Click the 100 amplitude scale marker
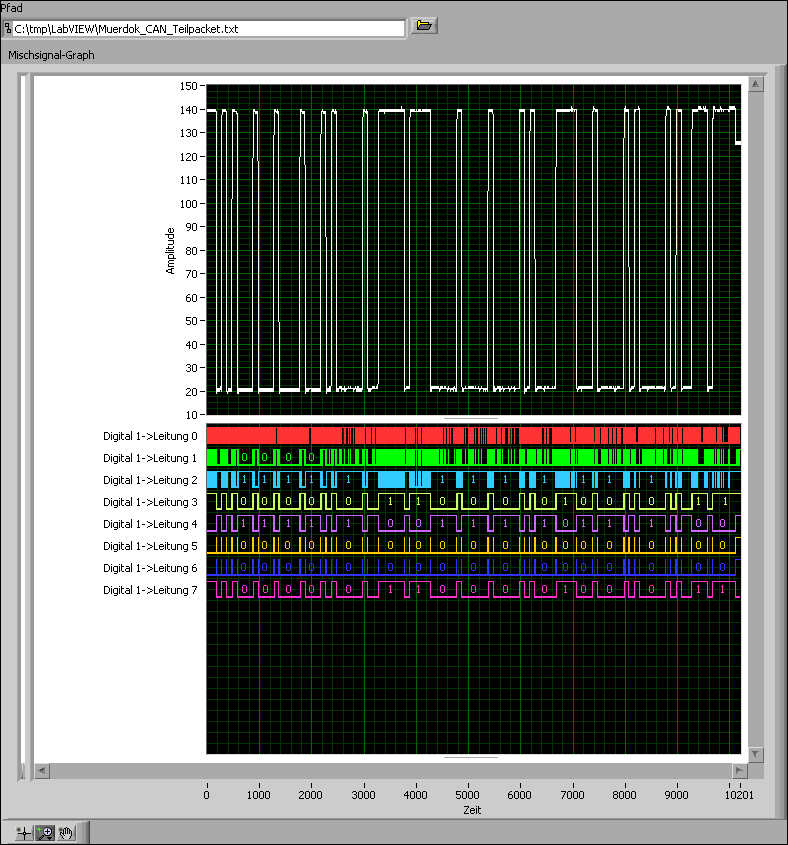Image resolution: width=788 pixels, height=845 pixels. pyautogui.click(x=189, y=204)
